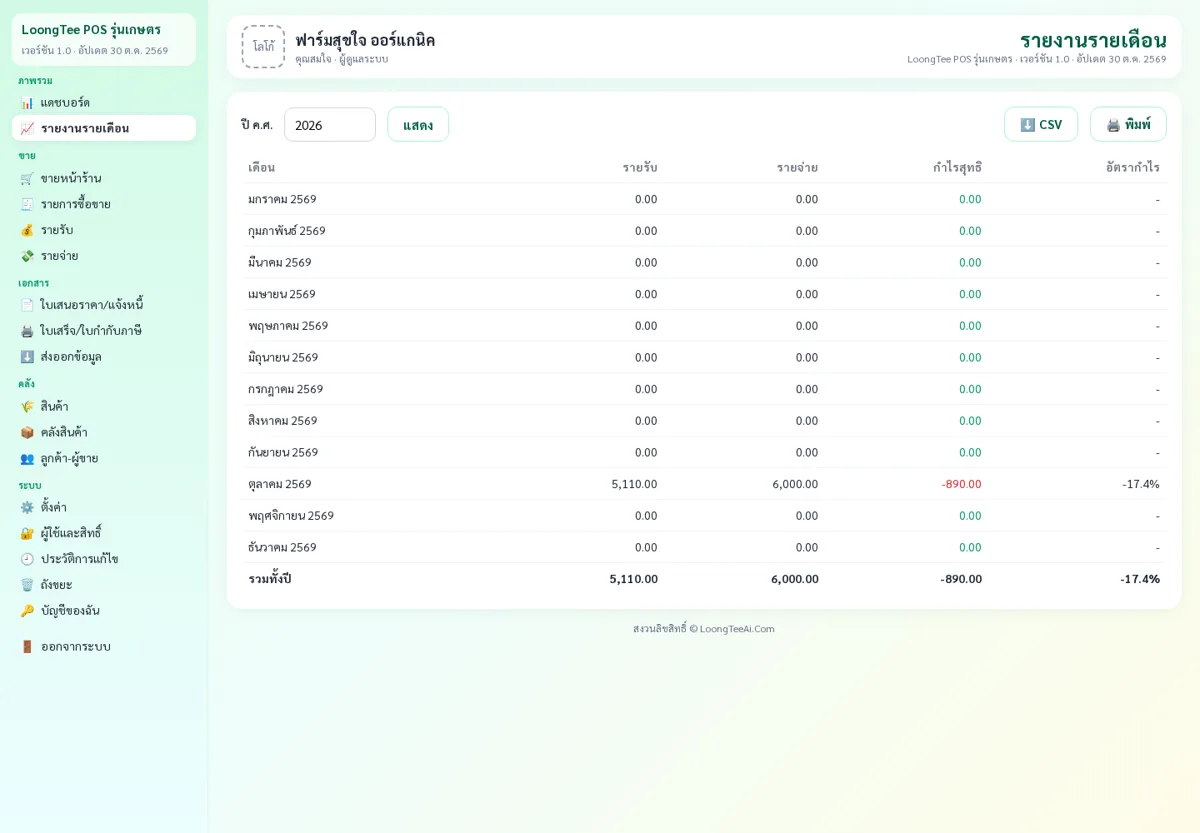This screenshot has width=1200, height=833.
Task: Select the กุมภาพันธ์ 2569 row label
Action: click(287, 231)
